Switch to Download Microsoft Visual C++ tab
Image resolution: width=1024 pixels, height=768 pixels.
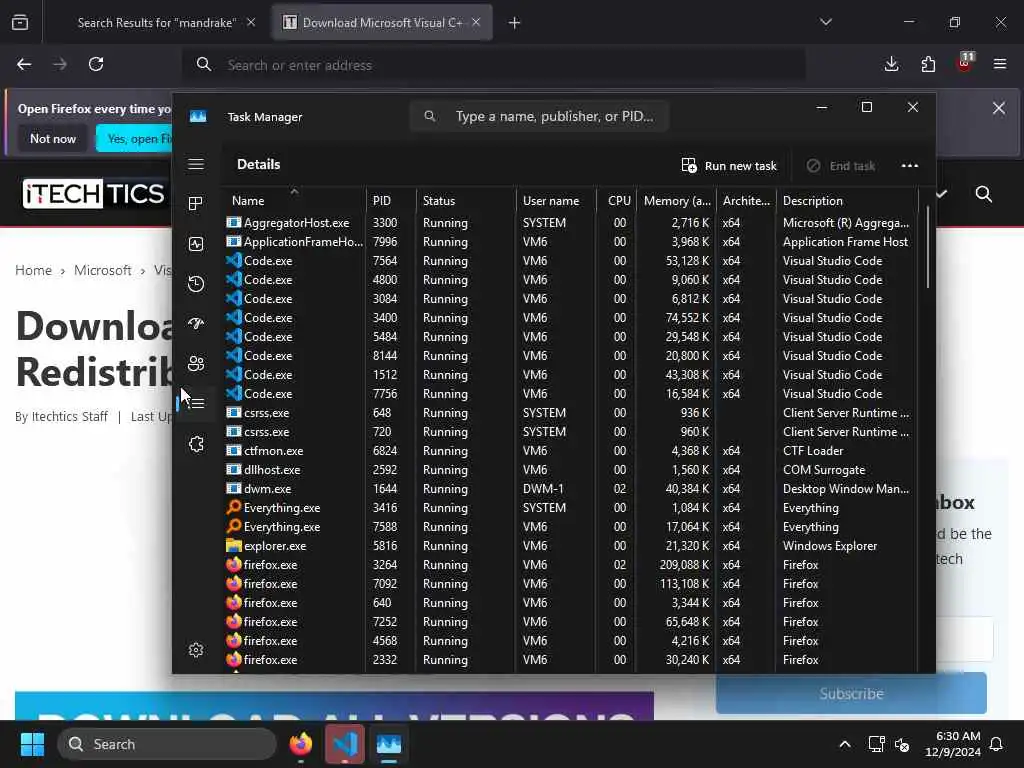pos(382,23)
